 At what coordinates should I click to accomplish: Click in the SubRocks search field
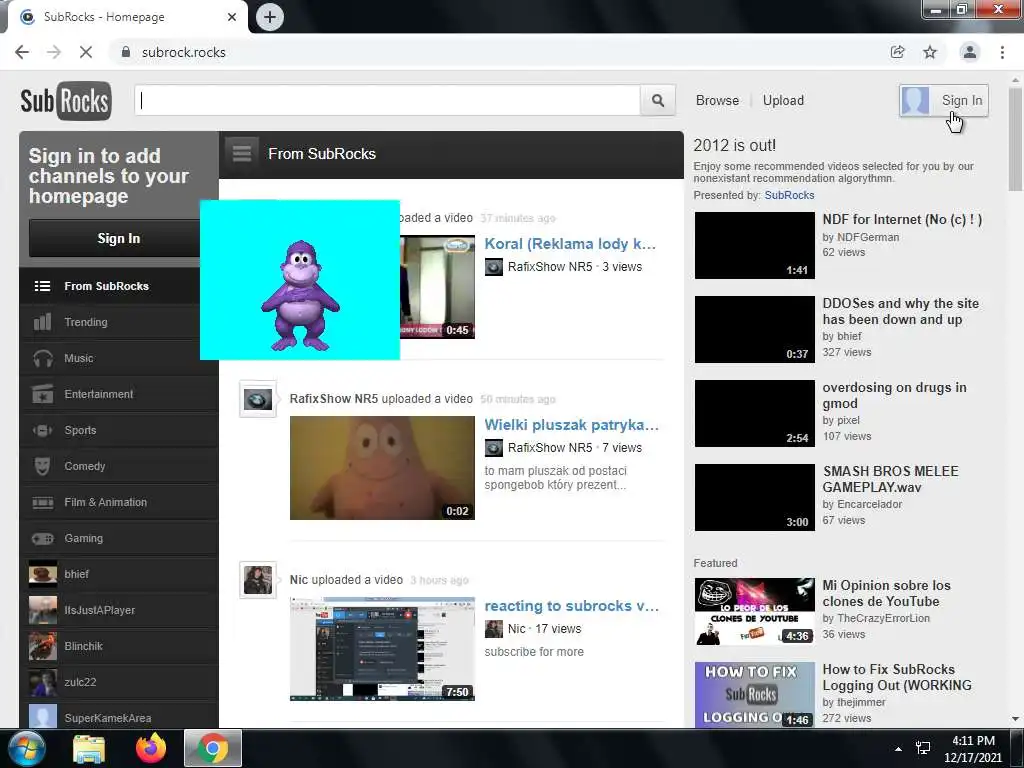coord(387,101)
